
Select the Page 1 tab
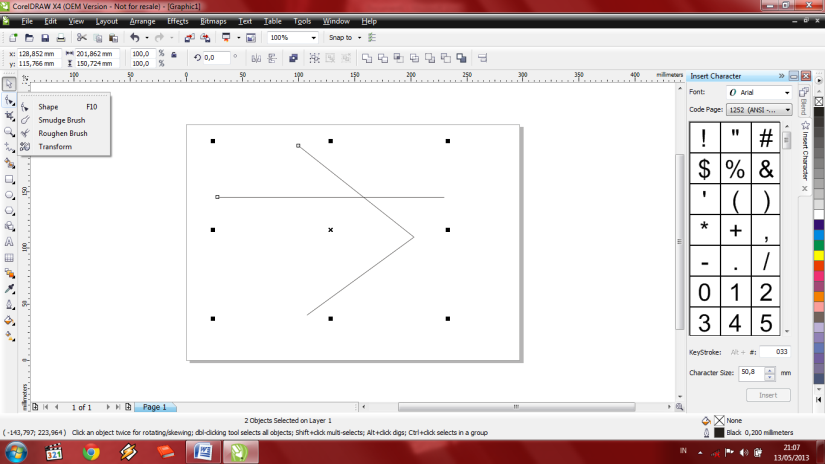[155, 407]
